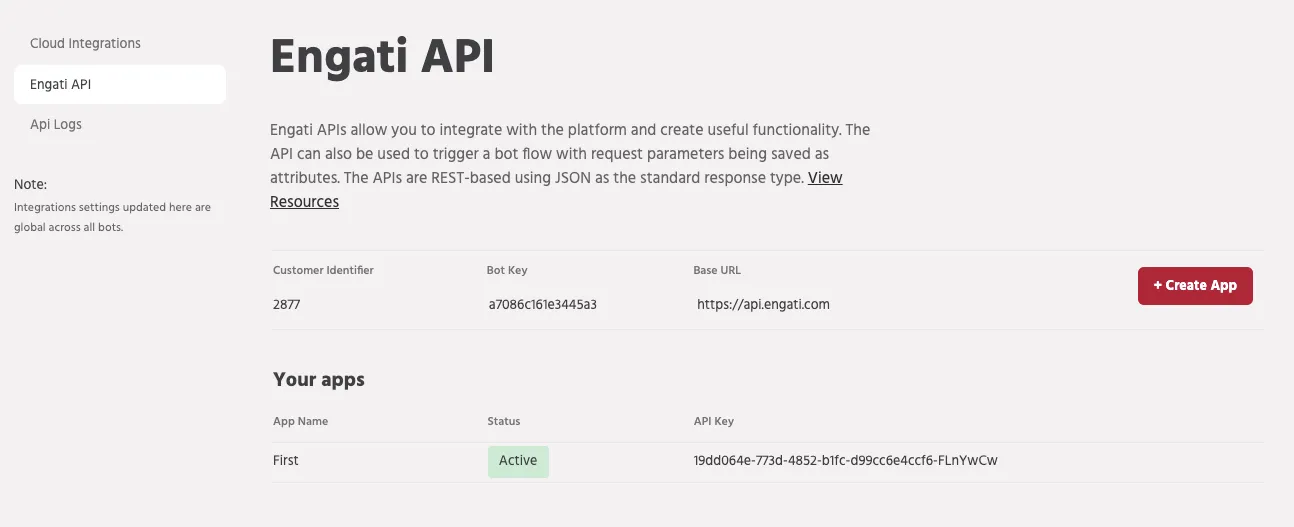Click the Integrations settings note text
Image resolution: width=1294 pixels, height=527 pixels.
click(x=112, y=217)
